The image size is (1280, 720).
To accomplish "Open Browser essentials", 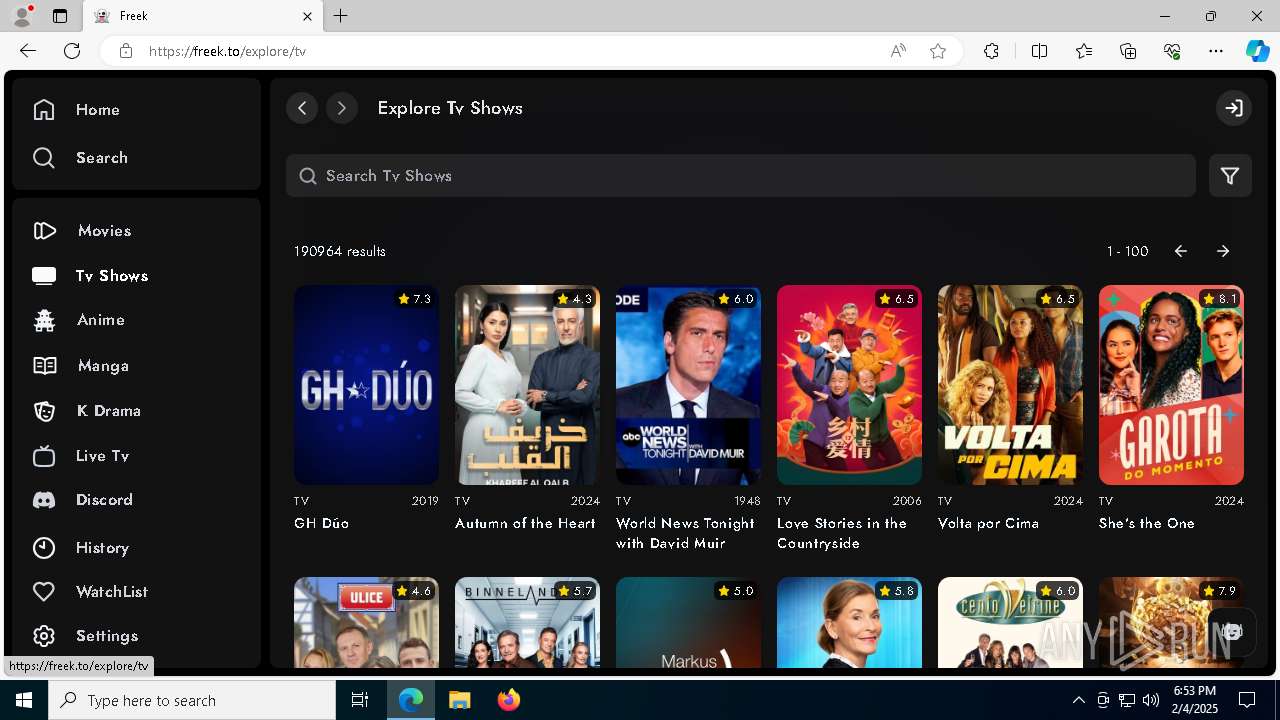I will 1172,51.
